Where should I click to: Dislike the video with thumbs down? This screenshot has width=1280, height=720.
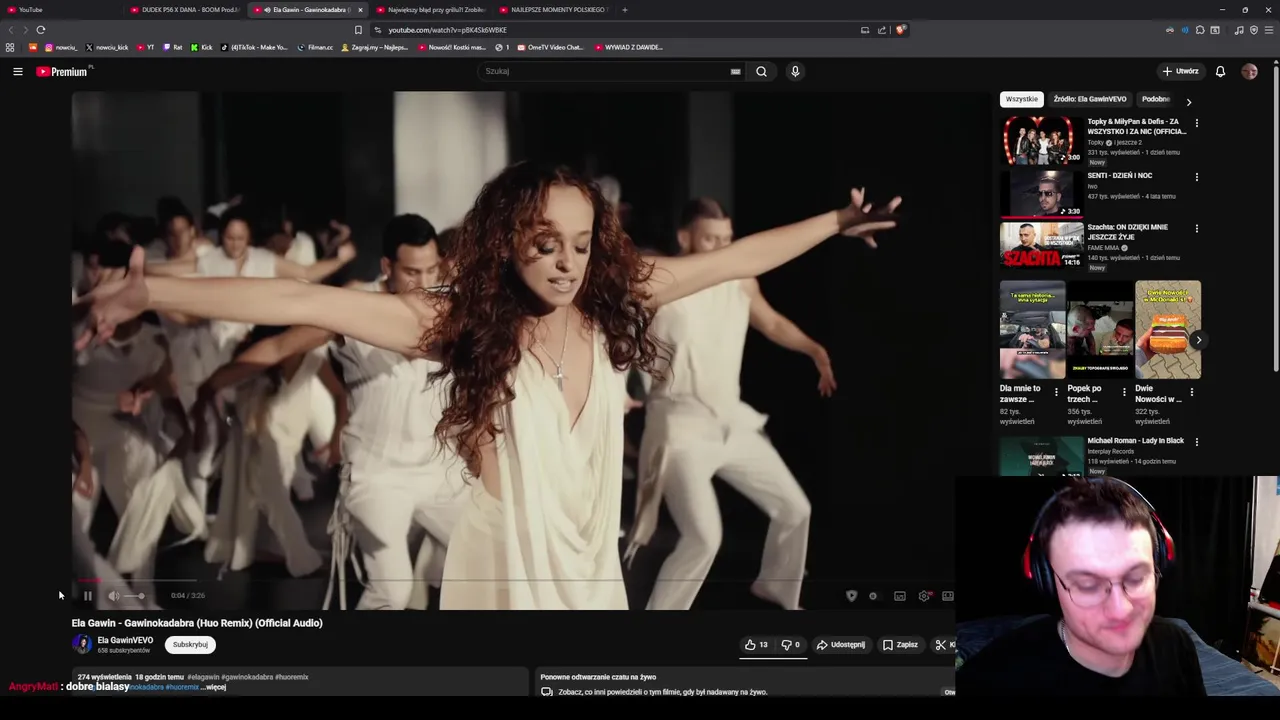790,645
